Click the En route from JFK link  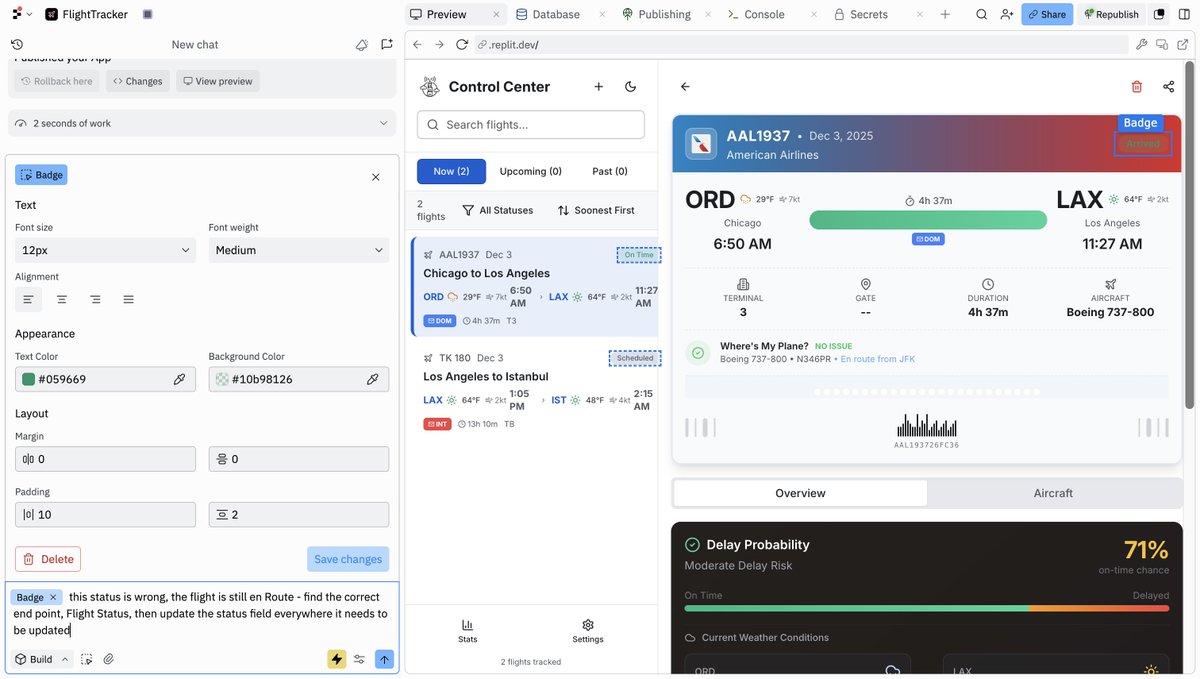click(x=877, y=359)
